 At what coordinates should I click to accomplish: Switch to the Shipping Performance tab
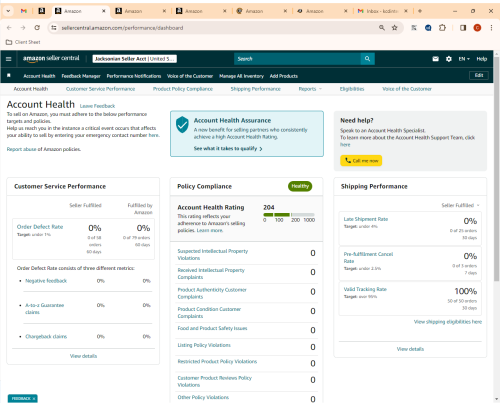point(256,89)
